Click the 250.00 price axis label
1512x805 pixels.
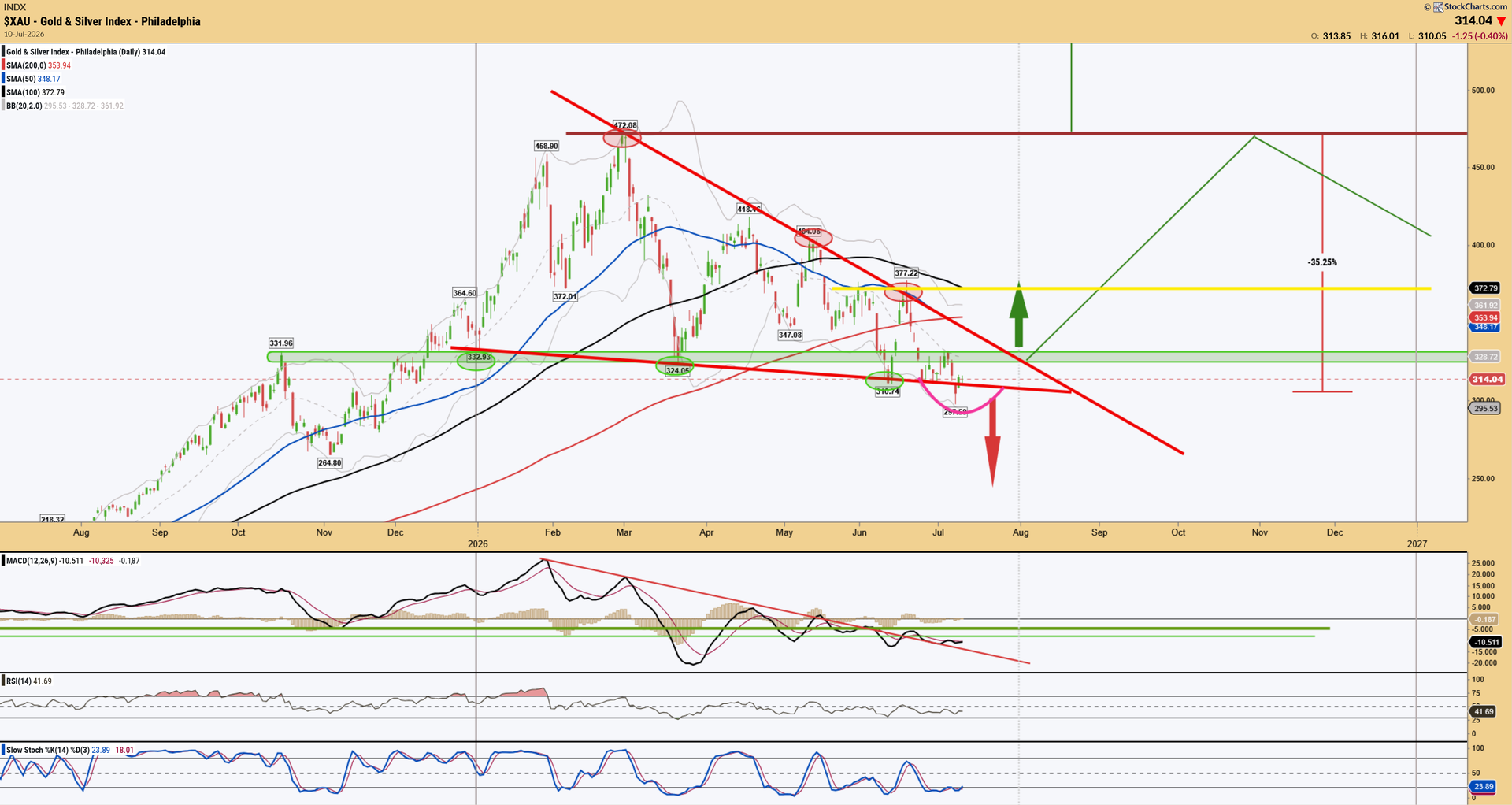(x=1483, y=479)
